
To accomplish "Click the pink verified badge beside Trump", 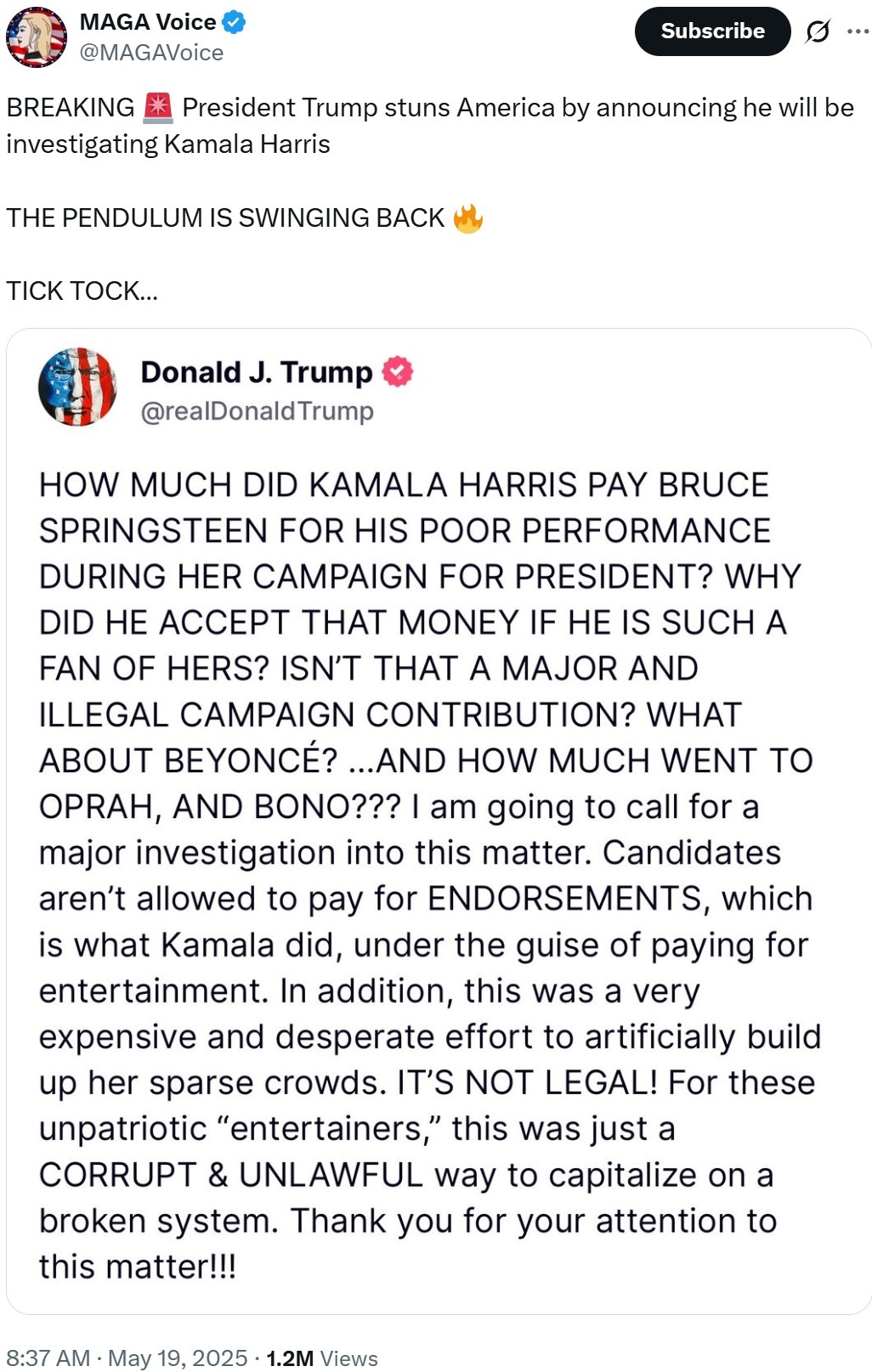I will (x=397, y=372).
